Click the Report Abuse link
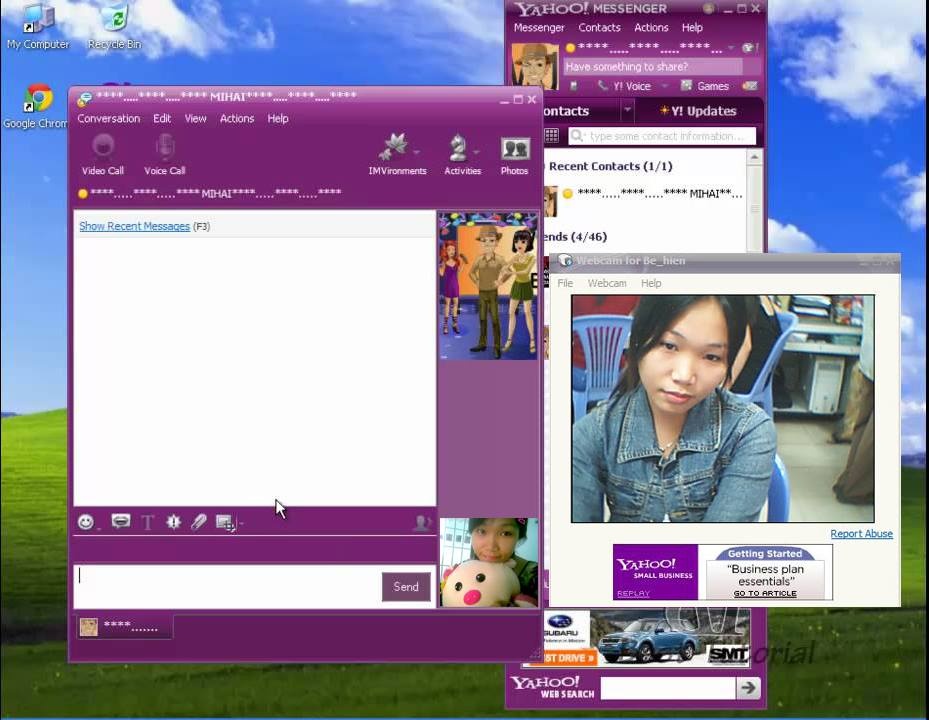929x720 pixels. click(861, 533)
